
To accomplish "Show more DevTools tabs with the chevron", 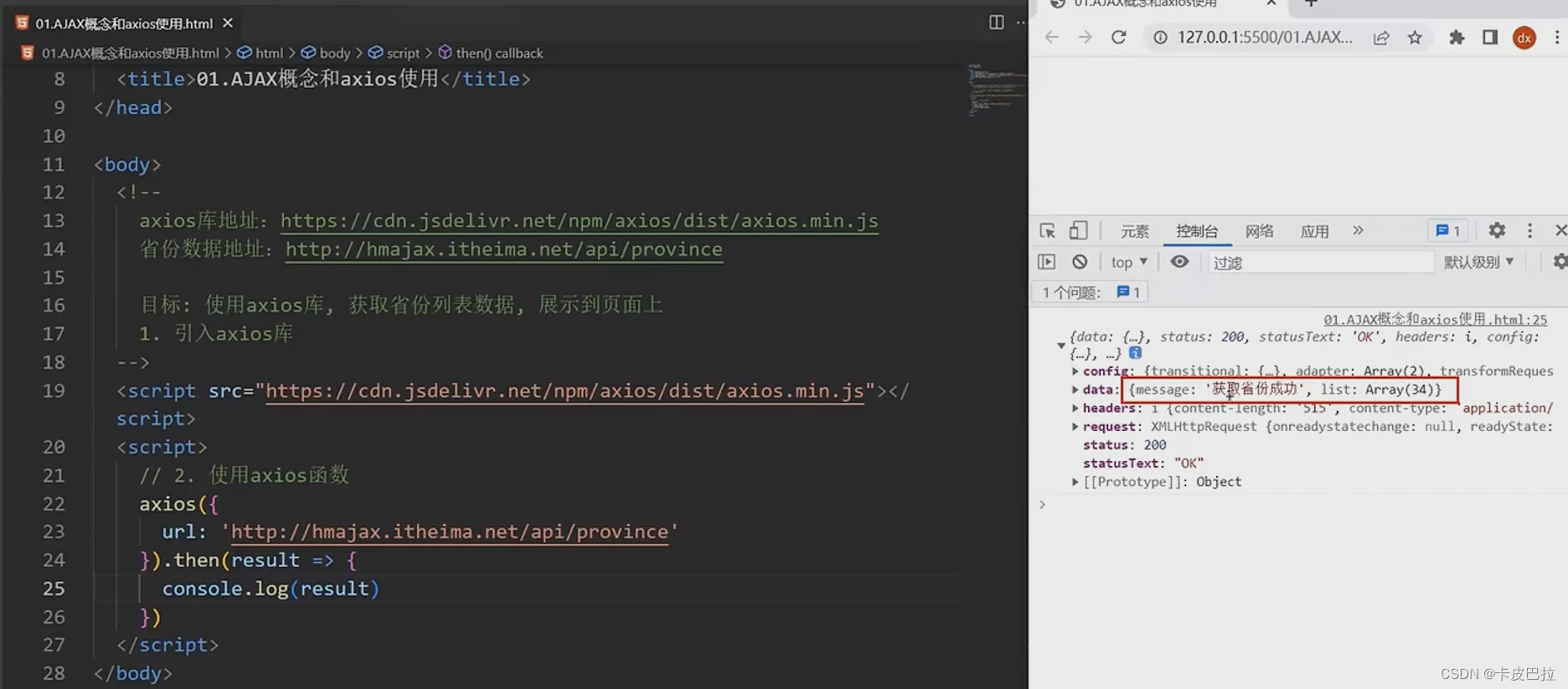I will [x=1358, y=231].
